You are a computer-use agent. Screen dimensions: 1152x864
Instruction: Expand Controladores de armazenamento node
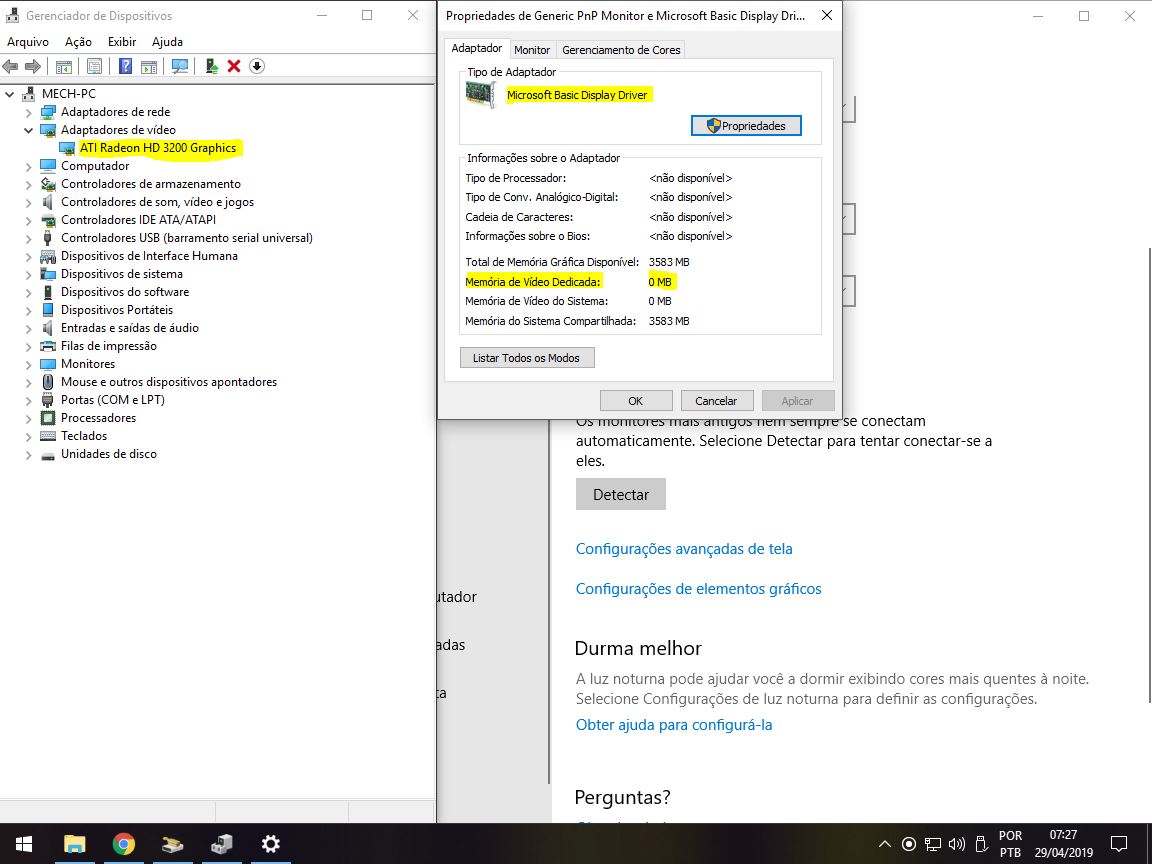[x=29, y=184]
